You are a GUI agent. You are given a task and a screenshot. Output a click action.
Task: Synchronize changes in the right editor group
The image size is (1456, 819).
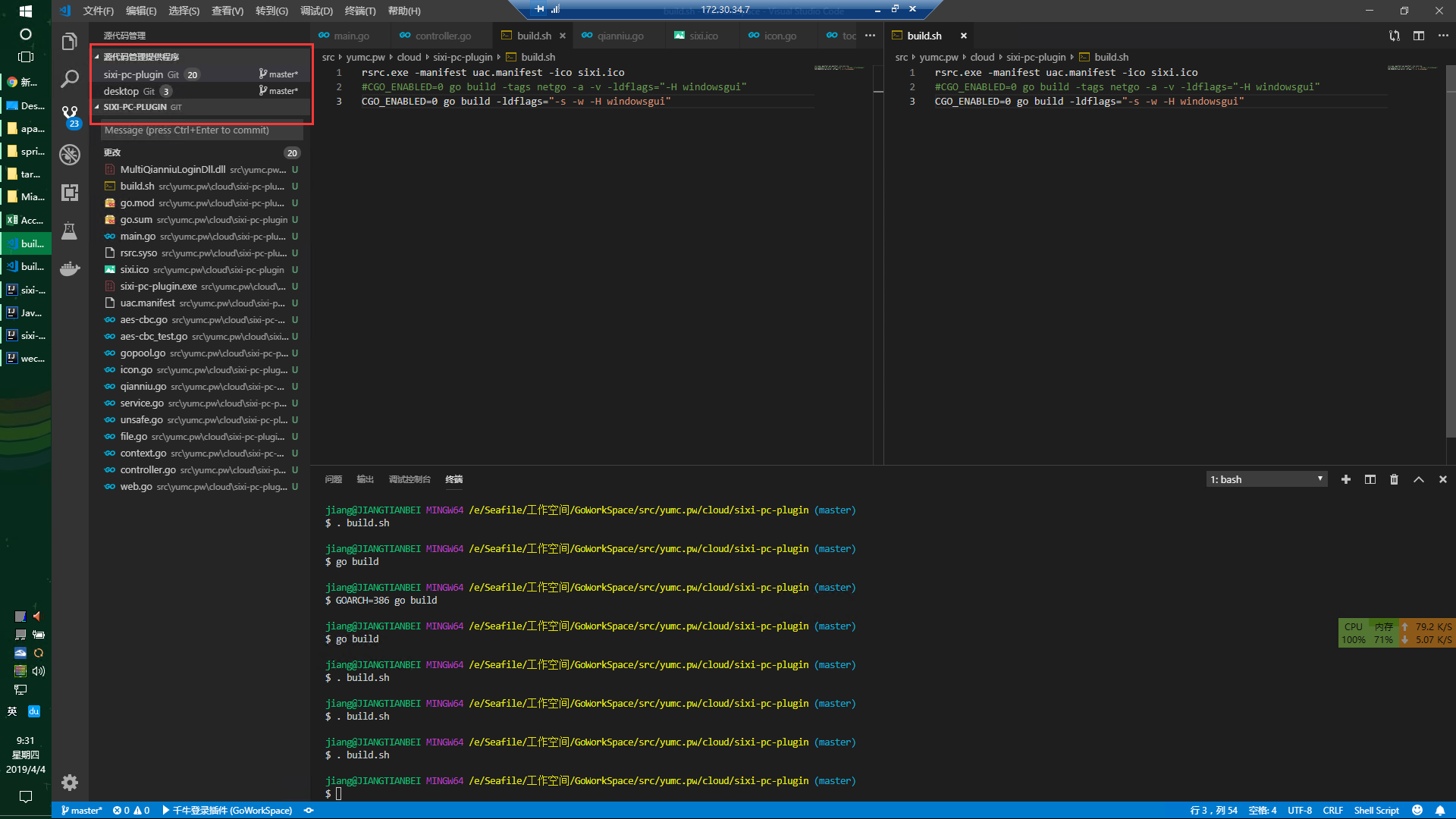pos(1394,36)
